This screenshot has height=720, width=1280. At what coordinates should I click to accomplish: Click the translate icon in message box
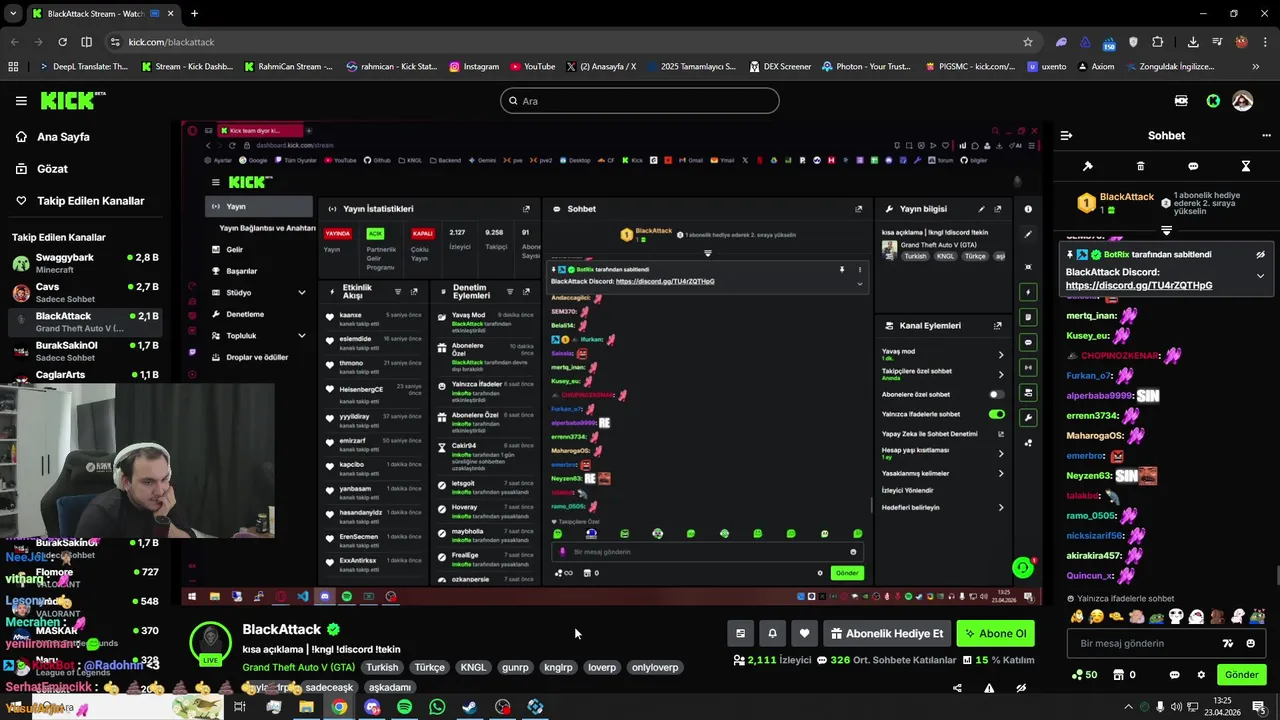(x=1228, y=643)
